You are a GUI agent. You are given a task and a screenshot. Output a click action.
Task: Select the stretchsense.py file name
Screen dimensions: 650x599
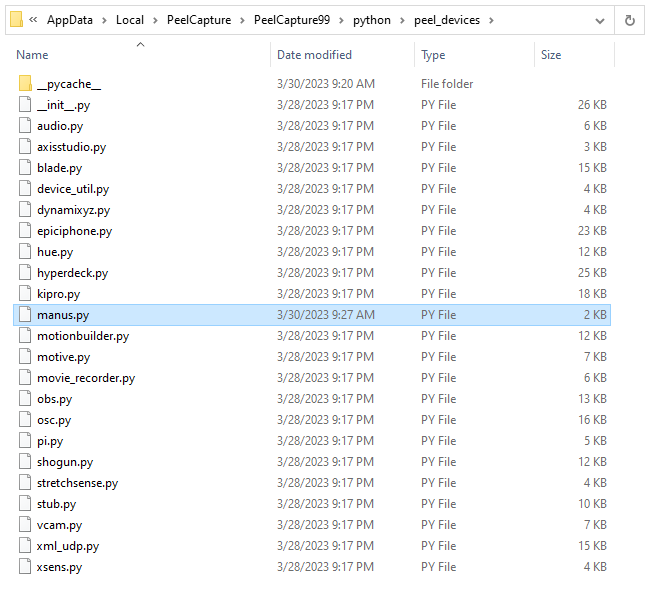click(77, 483)
